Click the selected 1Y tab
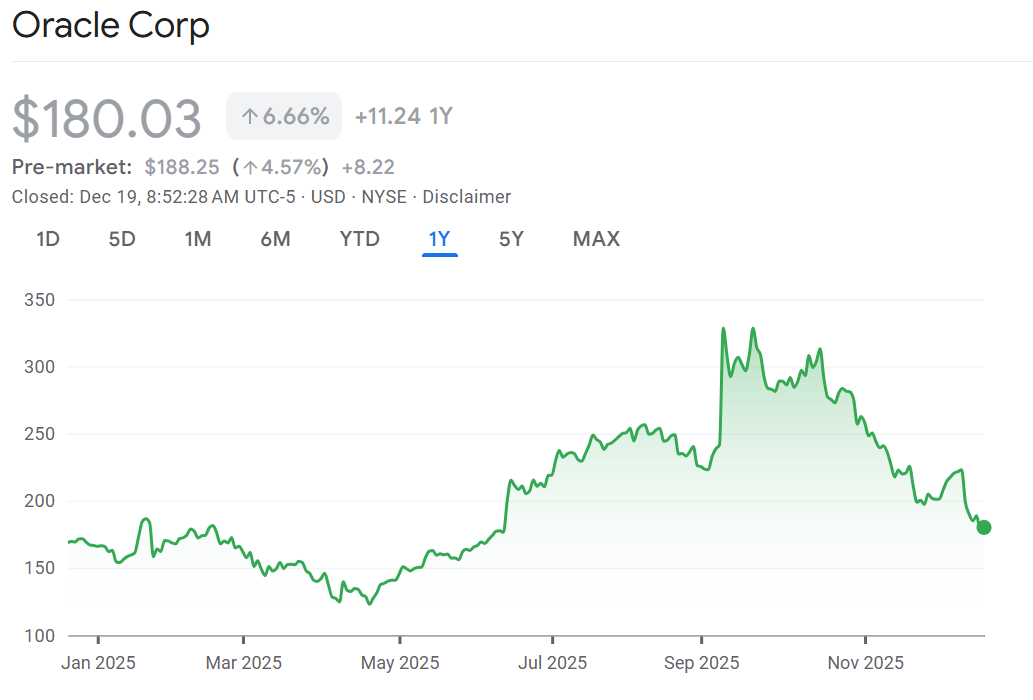The width and height of the screenshot is (1033, 700). (x=440, y=239)
